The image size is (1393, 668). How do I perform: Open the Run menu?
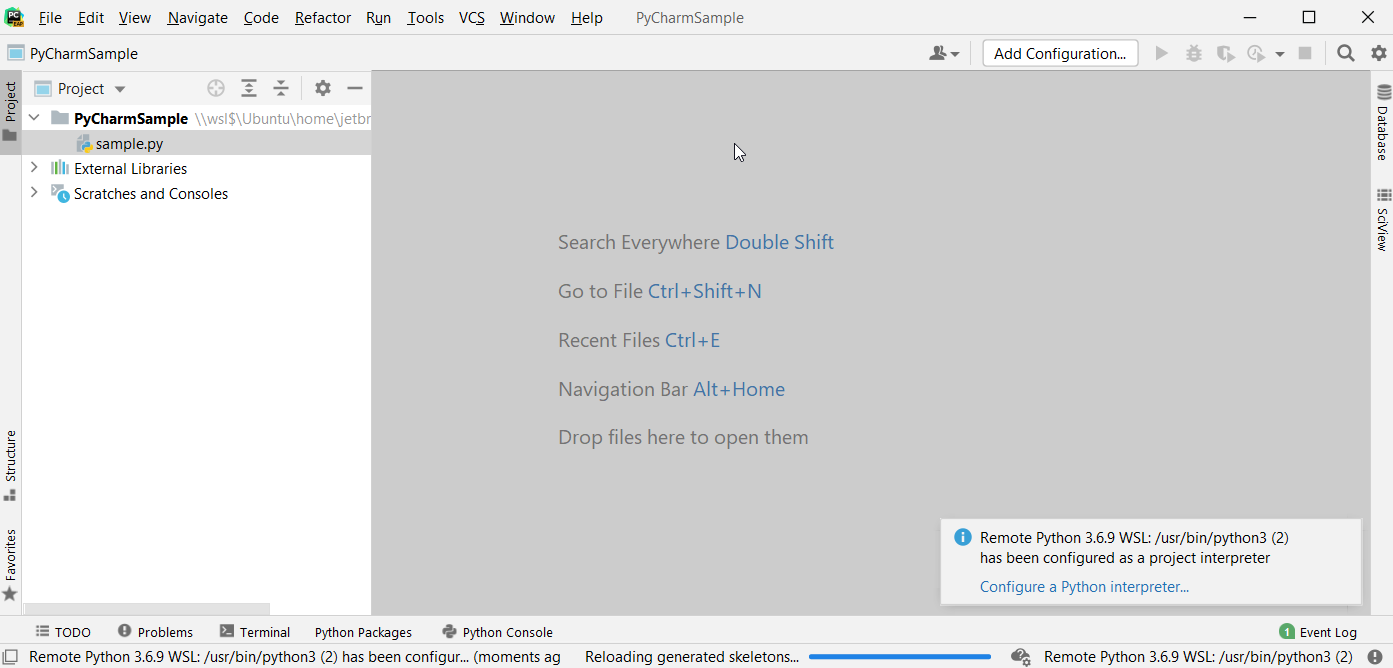(379, 18)
